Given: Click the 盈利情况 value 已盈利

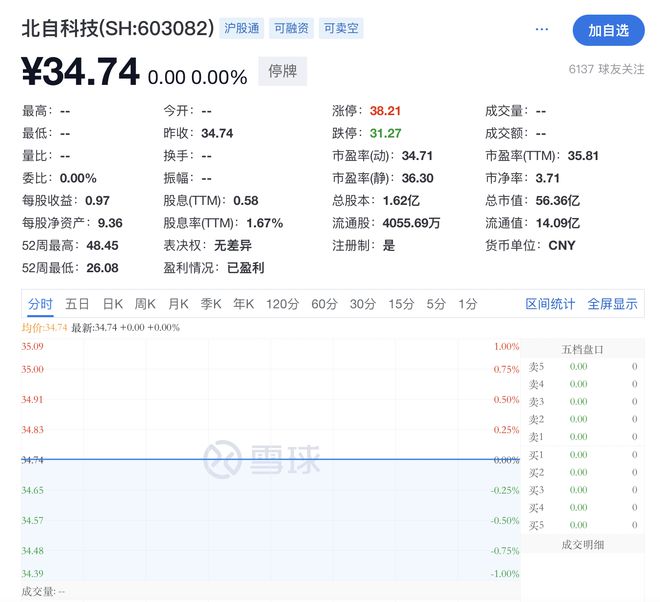Looking at the screenshot, I should (245, 268).
